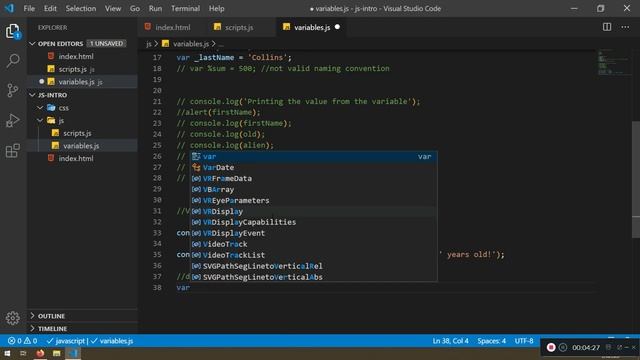Screen dimensions: 640x360
Task: Open the Search view in activity bar
Action: pos(13,61)
